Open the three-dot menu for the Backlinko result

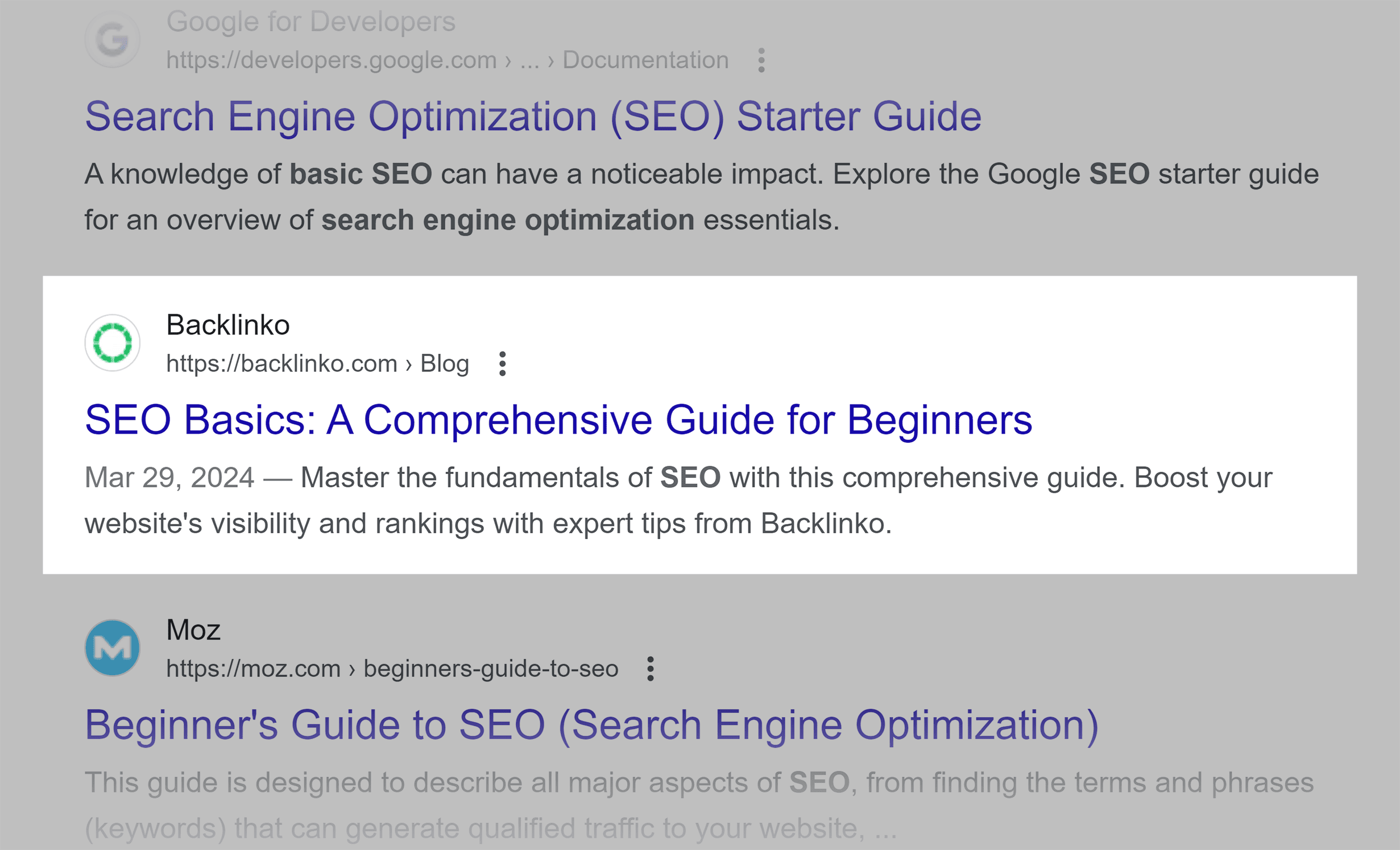pos(502,364)
